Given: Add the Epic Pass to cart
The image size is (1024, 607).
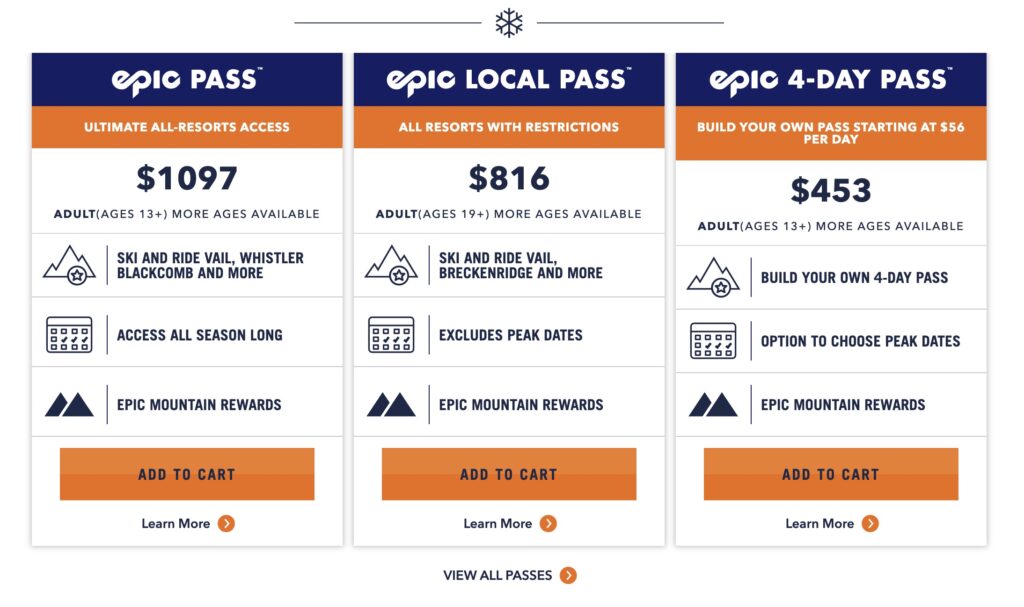Looking at the screenshot, I should pos(187,473).
